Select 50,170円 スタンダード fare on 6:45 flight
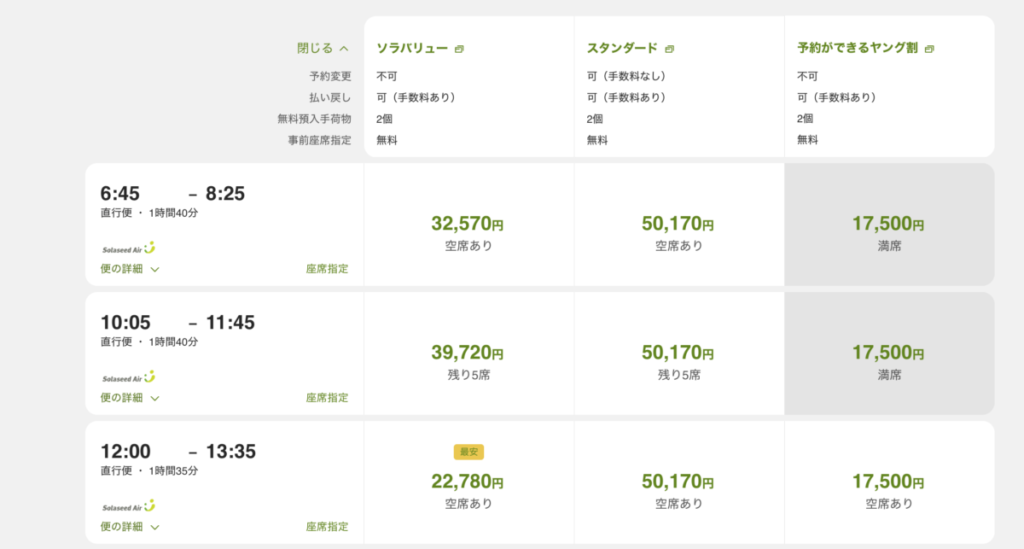Viewport: 1024px width, 549px height. [679, 225]
